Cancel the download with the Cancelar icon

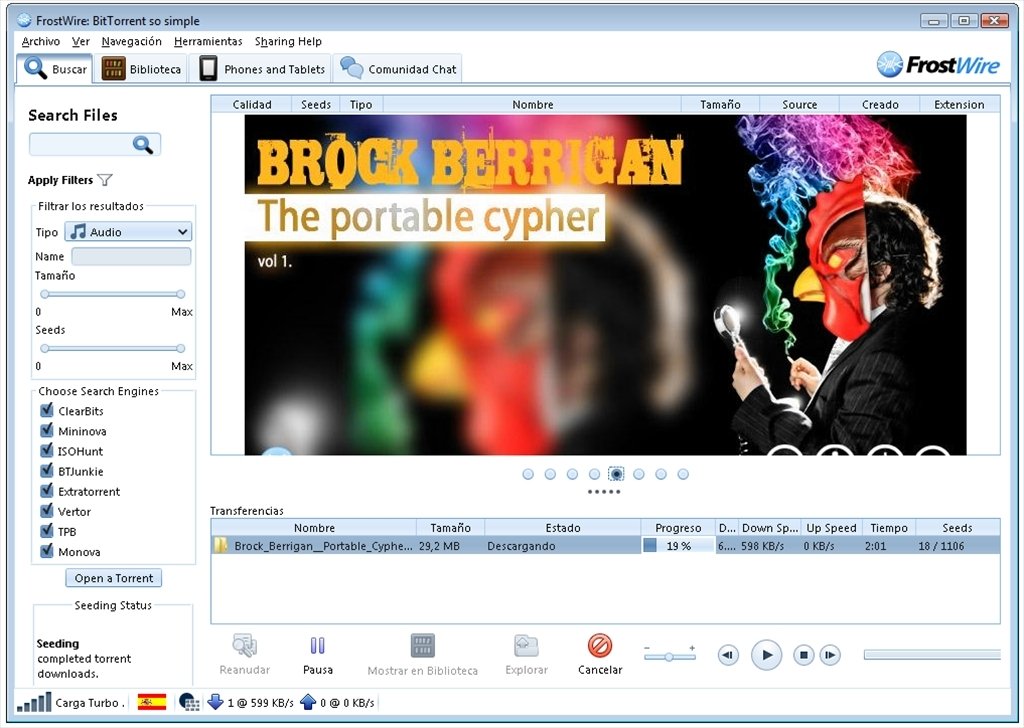[x=600, y=646]
